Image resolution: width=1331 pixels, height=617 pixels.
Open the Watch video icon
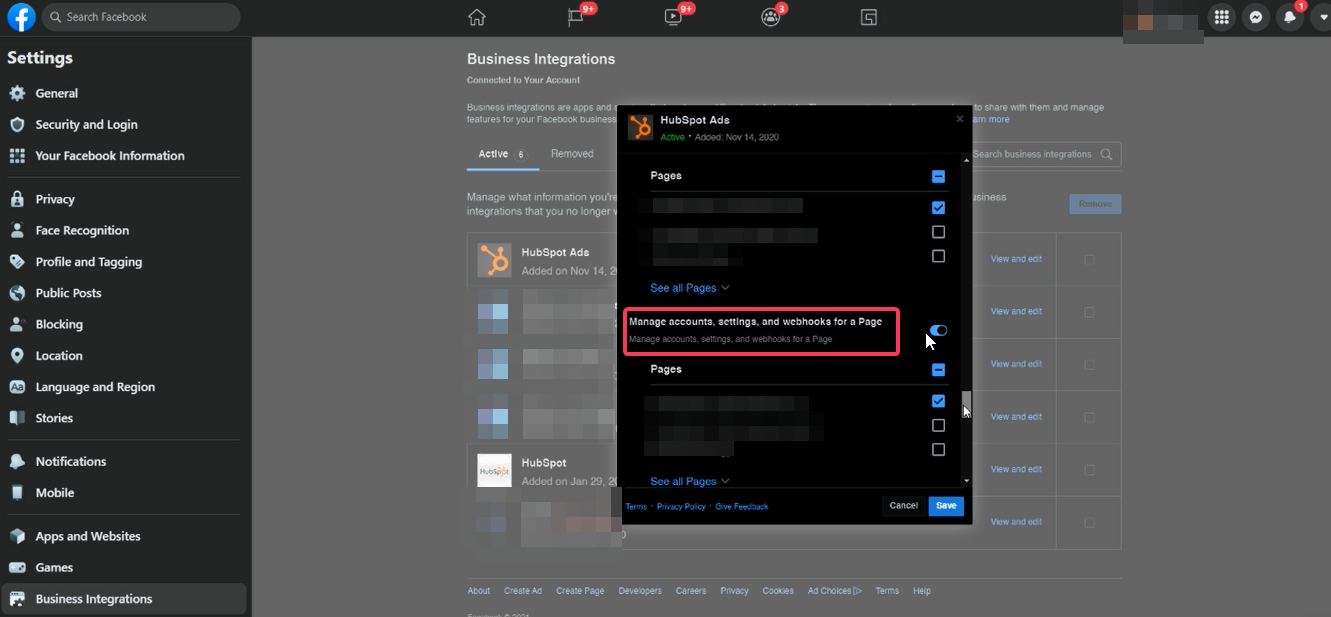point(672,17)
